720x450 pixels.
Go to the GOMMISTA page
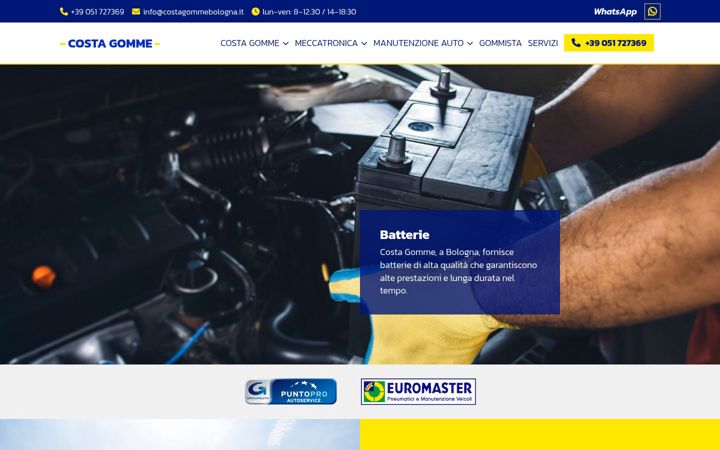[500, 43]
